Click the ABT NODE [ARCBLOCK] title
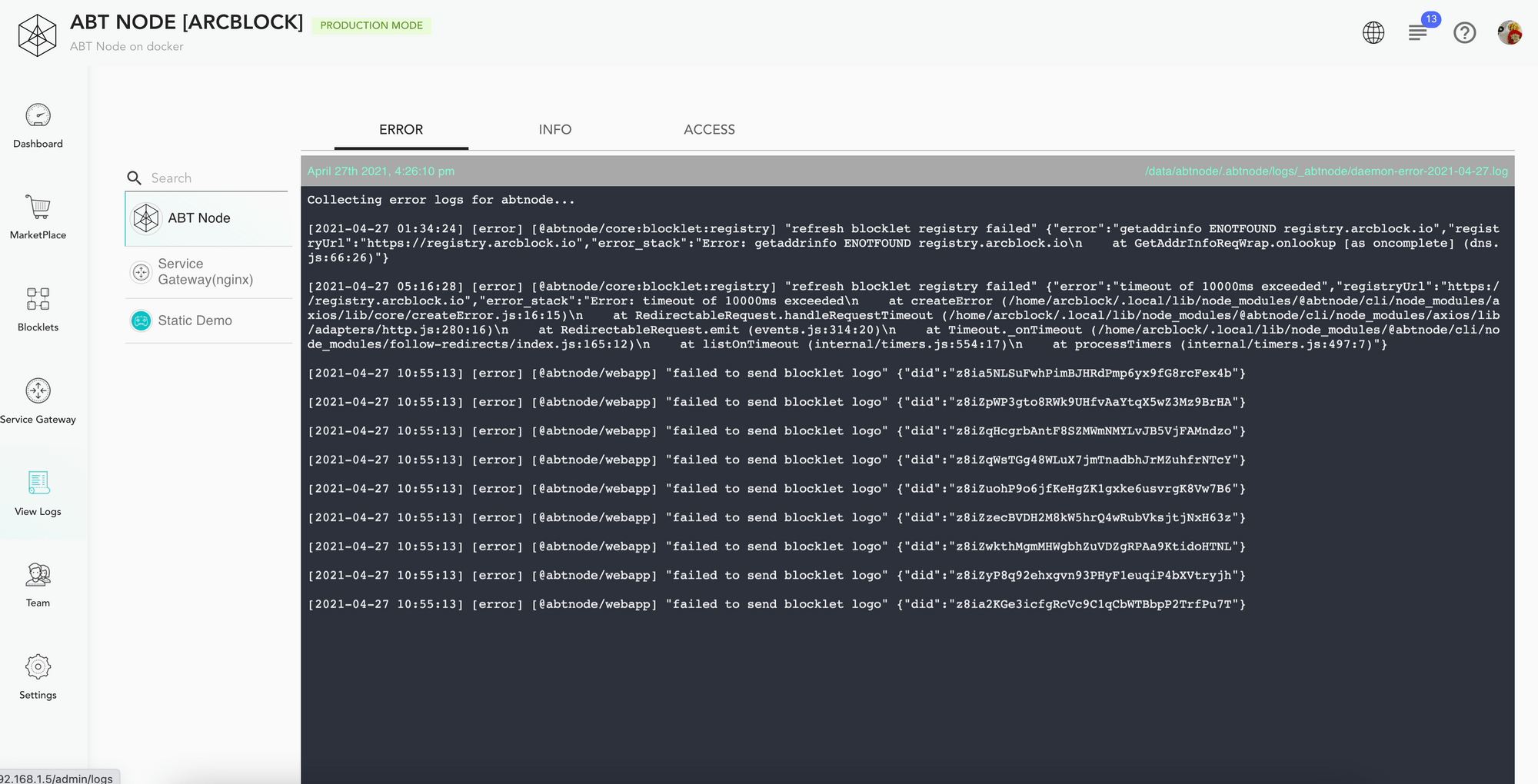Viewport: 1538px width, 784px height. [187, 22]
